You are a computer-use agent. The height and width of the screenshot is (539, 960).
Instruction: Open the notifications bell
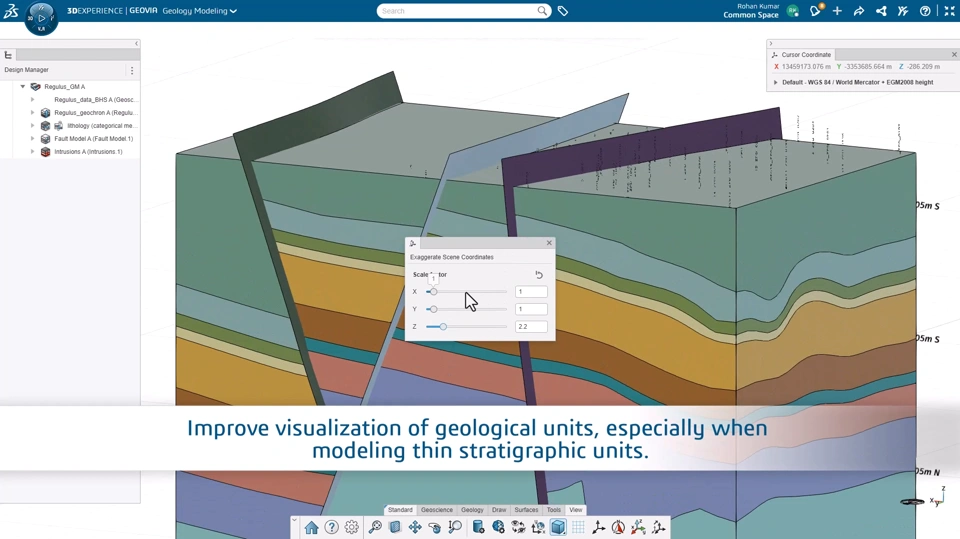point(815,11)
